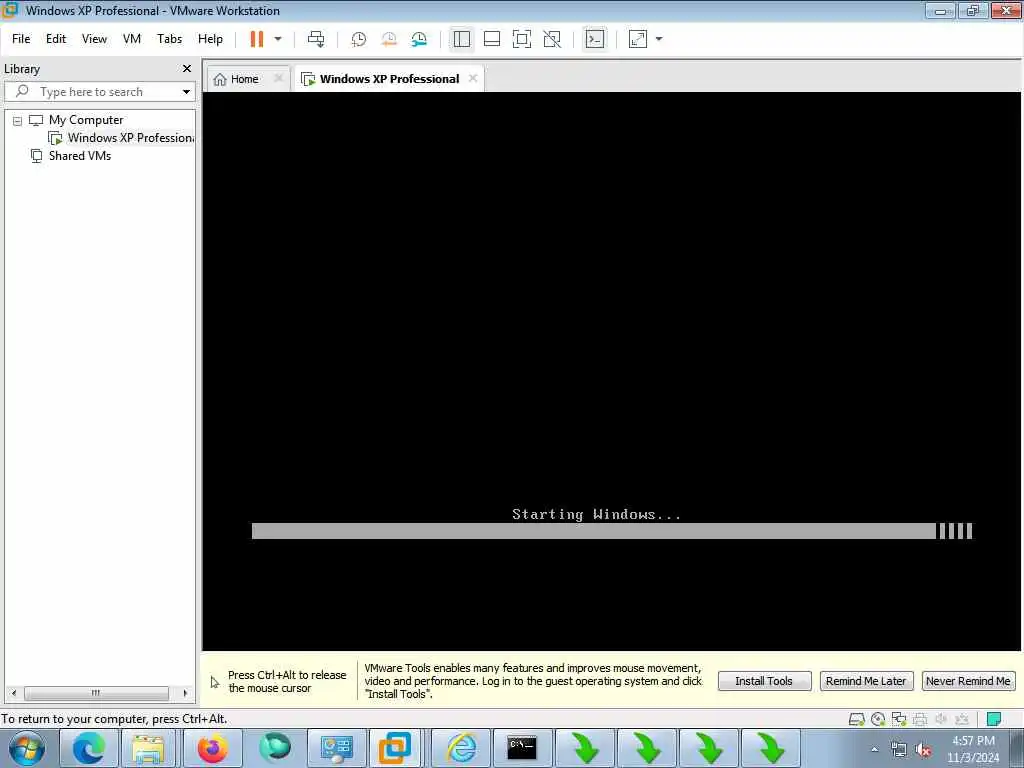Close the Windows XP Professional tab

pyautogui.click(x=473, y=78)
